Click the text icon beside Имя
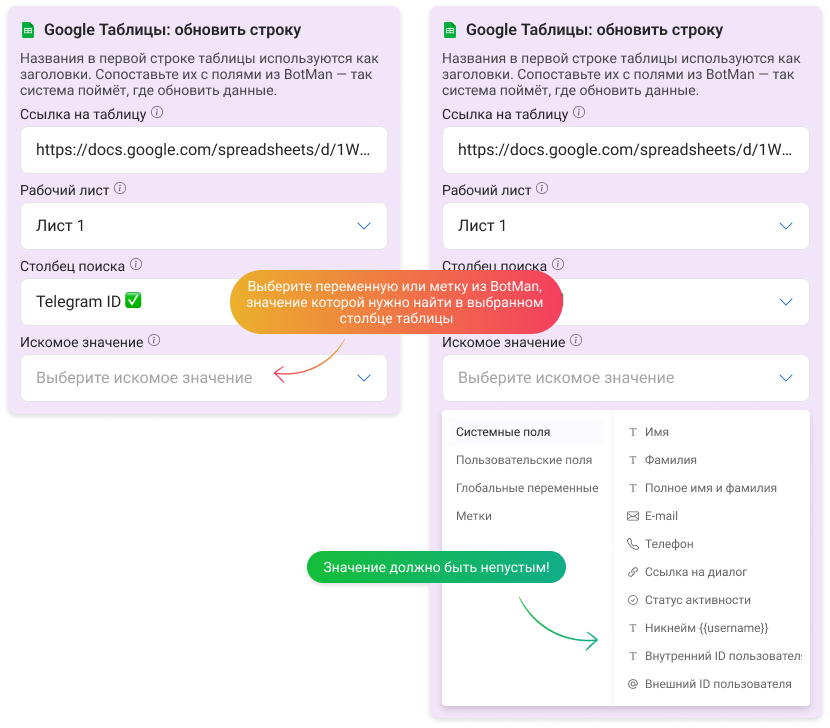This screenshot has width=830, height=728. pos(633,432)
